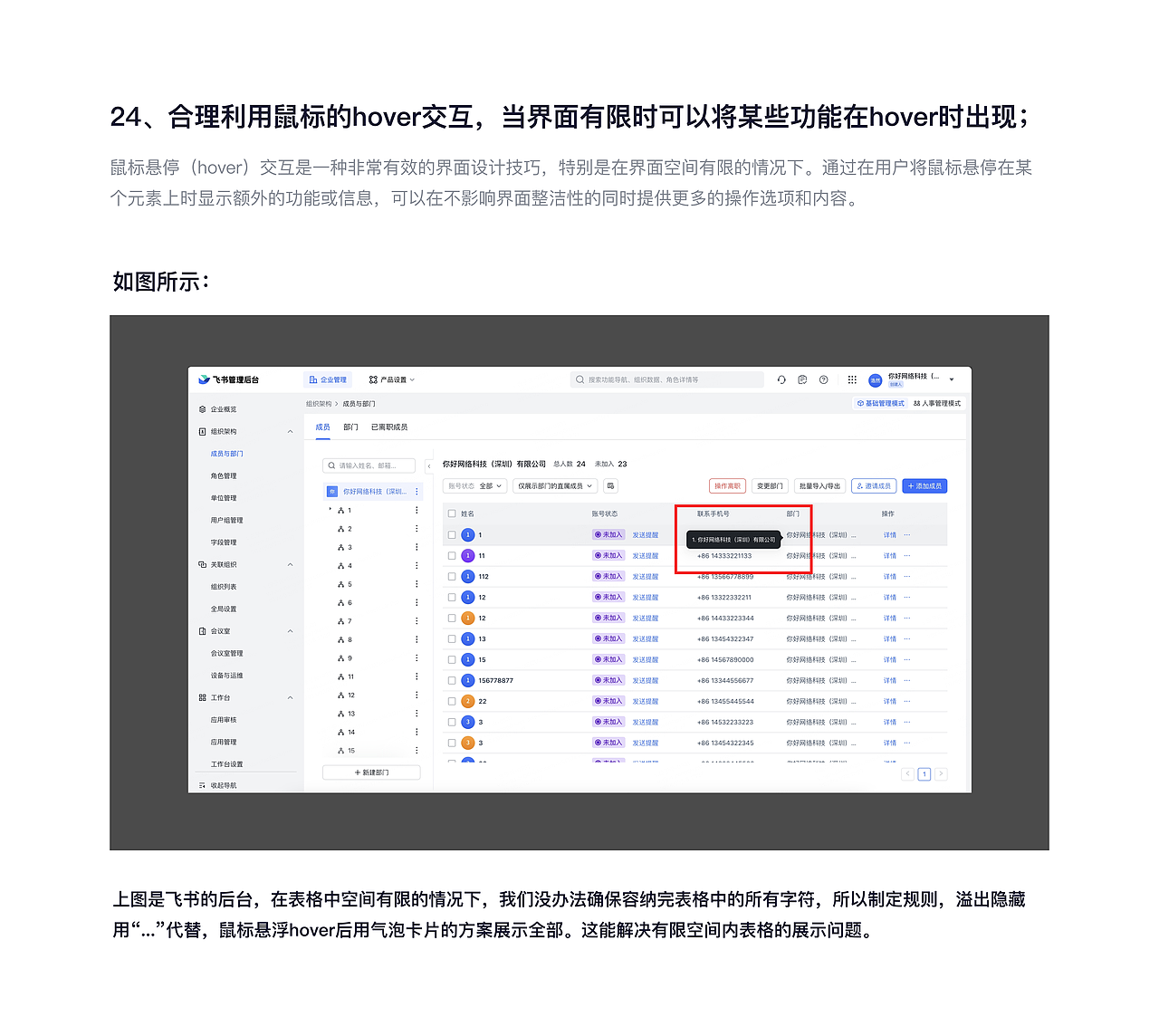
Task: Click the 批量导入/导出 button
Action: click(x=819, y=486)
